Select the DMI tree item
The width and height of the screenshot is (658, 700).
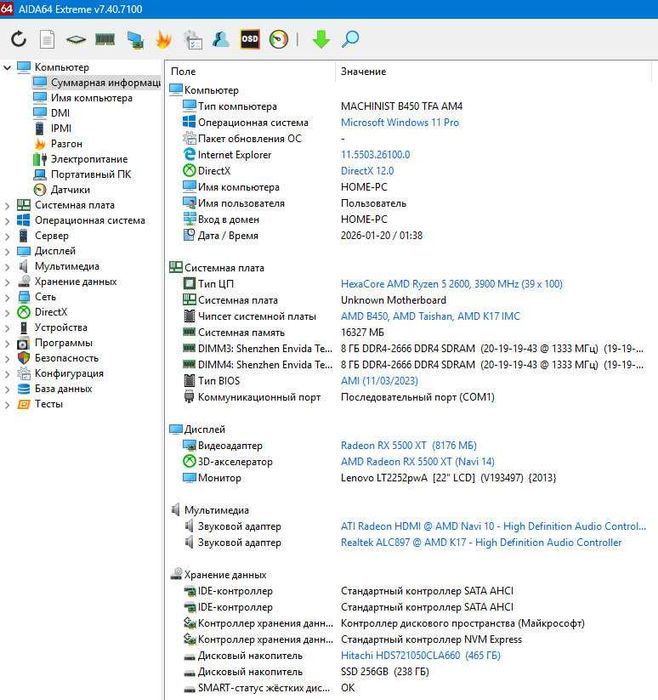(x=60, y=113)
